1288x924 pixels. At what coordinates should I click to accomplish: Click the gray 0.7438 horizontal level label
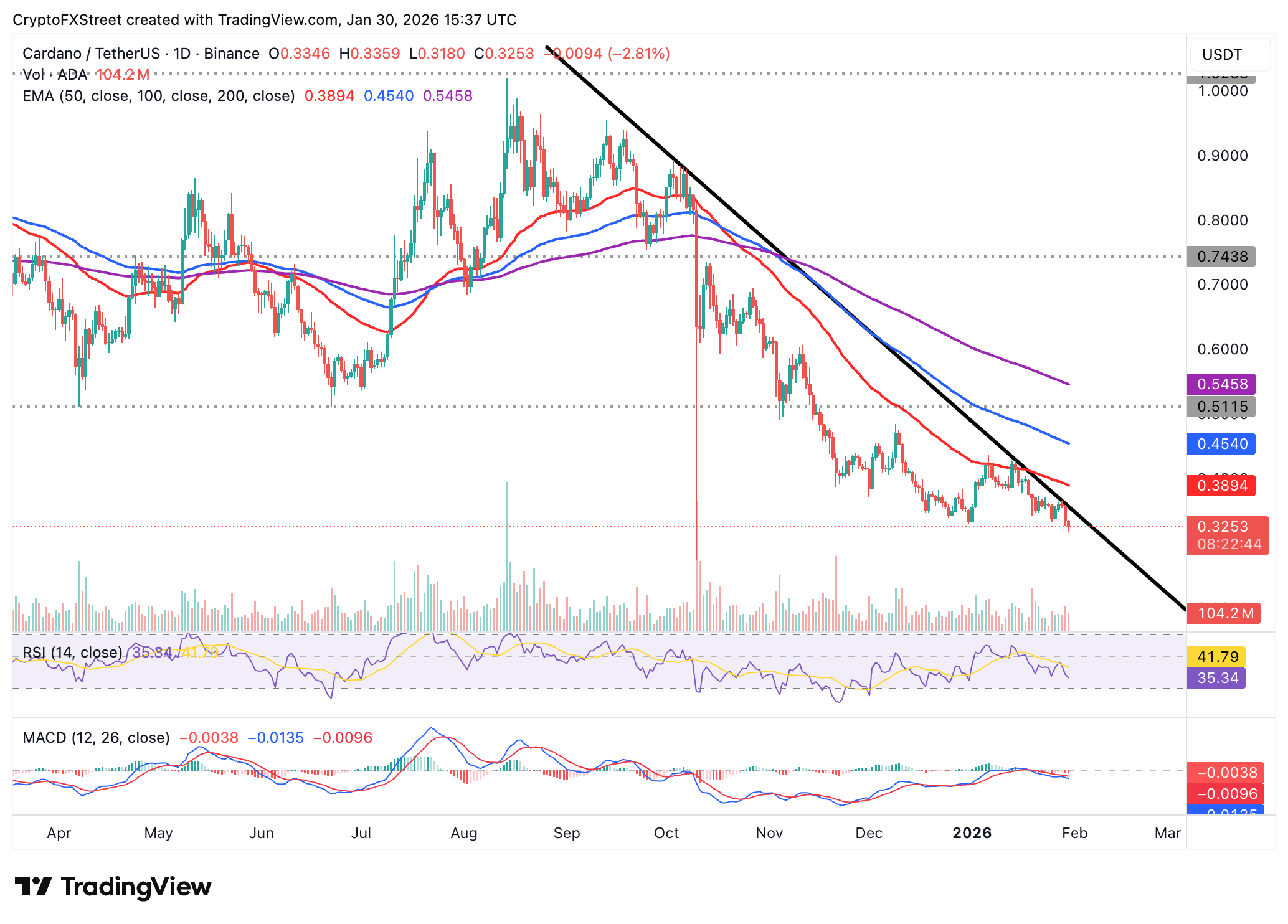pos(1221,257)
